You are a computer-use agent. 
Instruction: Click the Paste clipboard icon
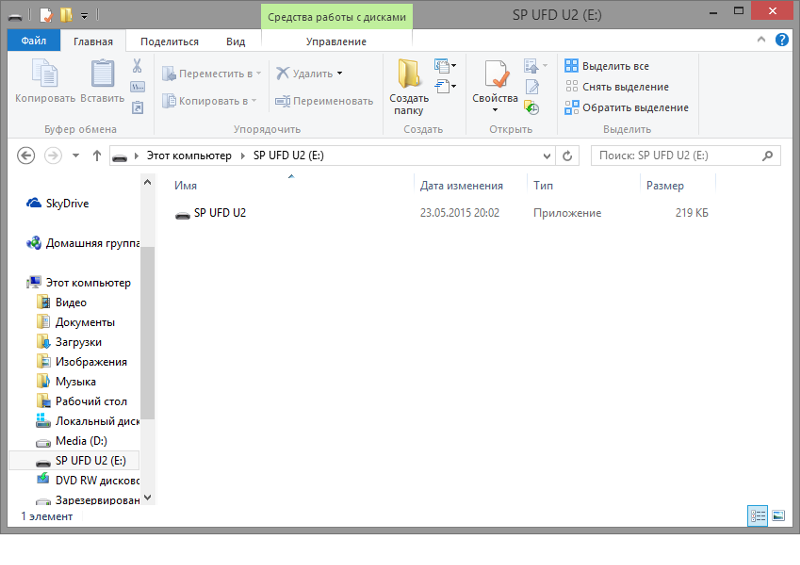[x=102, y=75]
